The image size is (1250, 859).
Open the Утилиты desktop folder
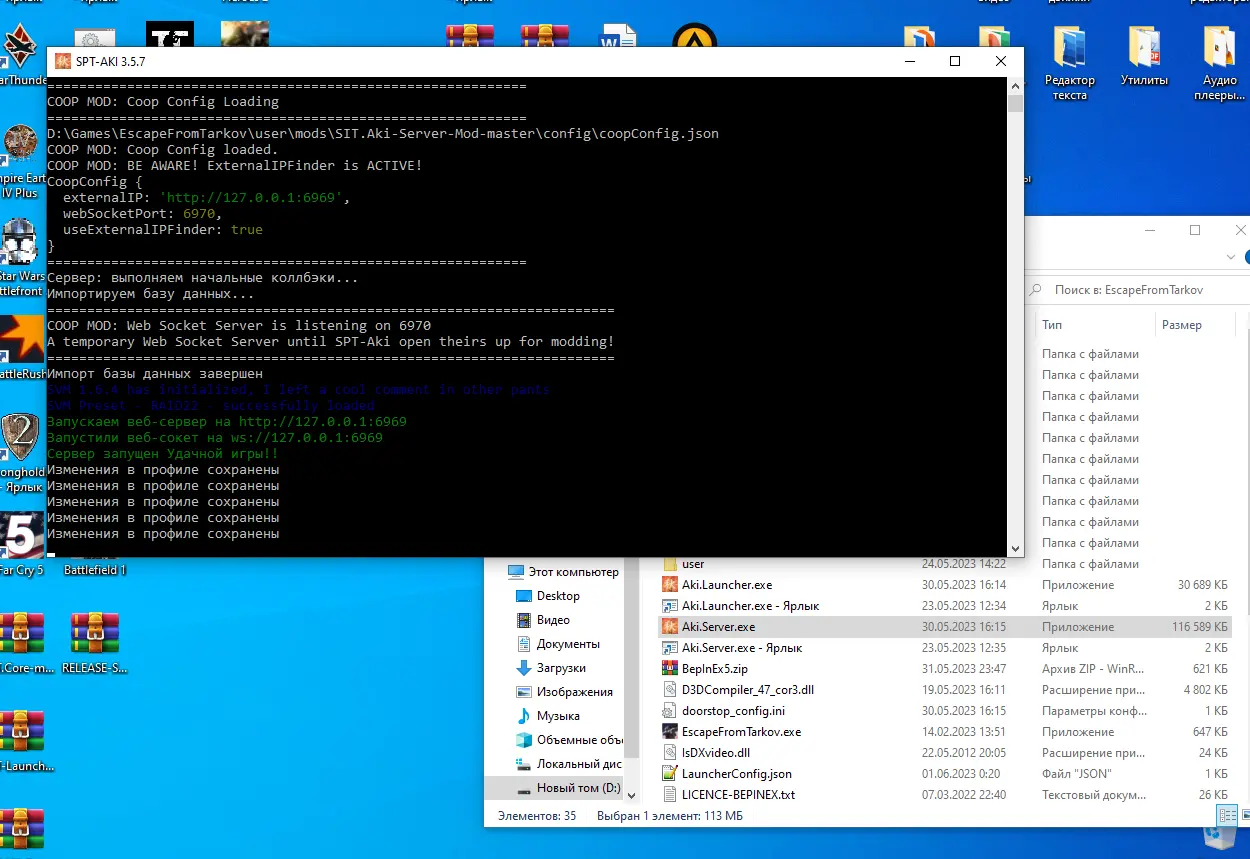(x=1145, y=55)
